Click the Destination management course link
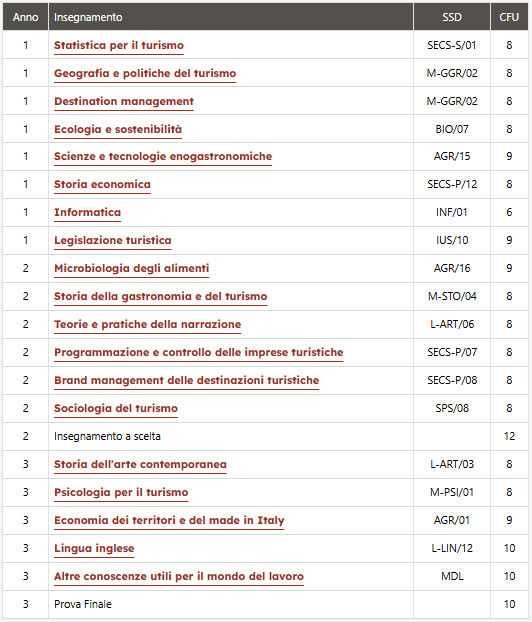 (124, 101)
